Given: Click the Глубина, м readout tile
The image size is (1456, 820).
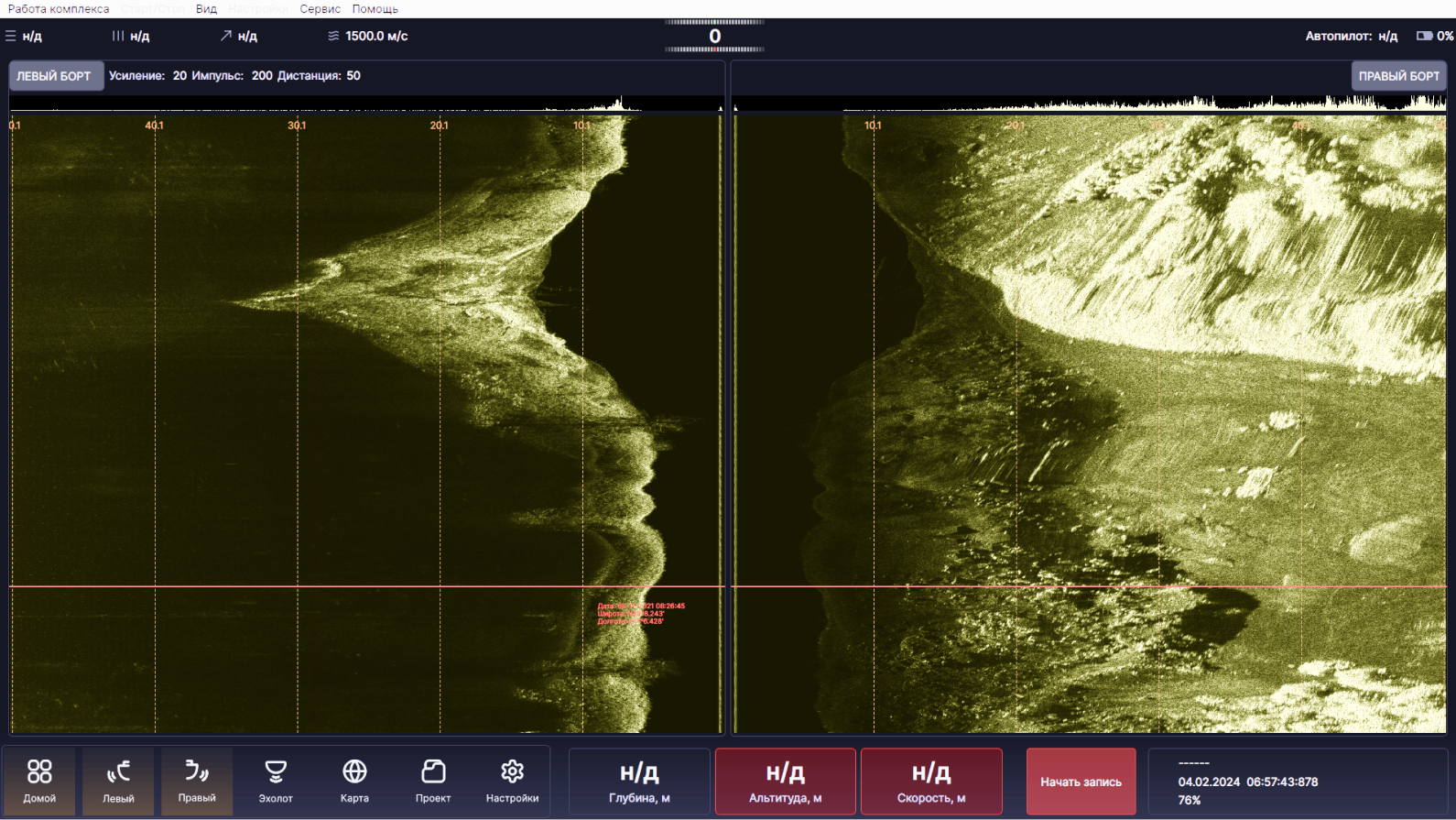Looking at the screenshot, I should pyautogui.click(x=639, y=782).
